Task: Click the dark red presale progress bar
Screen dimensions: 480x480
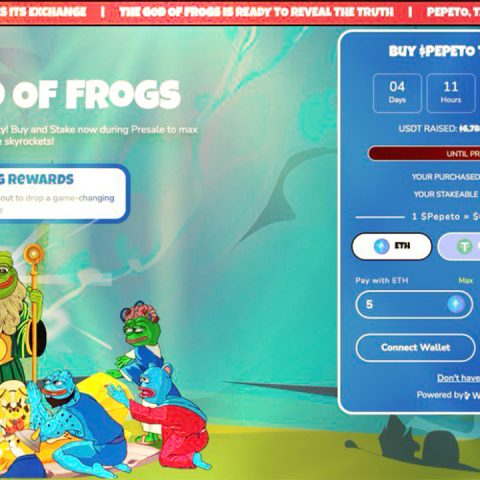Action: [424, 154]
